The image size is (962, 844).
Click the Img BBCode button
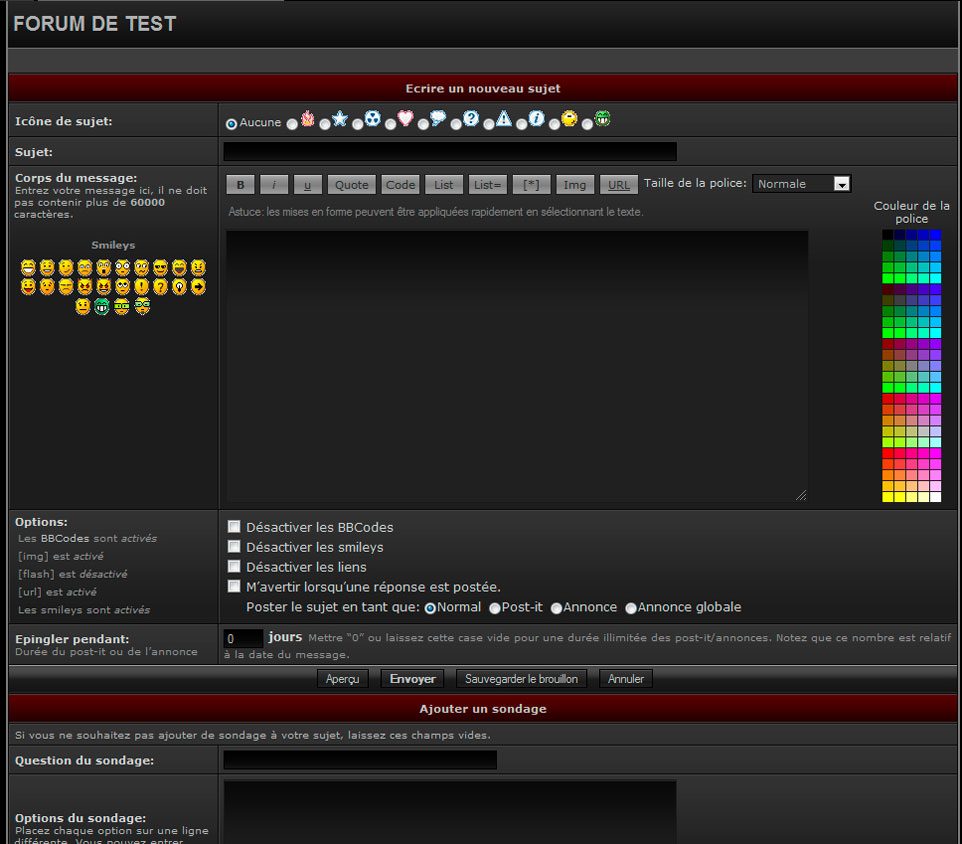(574, 185)
